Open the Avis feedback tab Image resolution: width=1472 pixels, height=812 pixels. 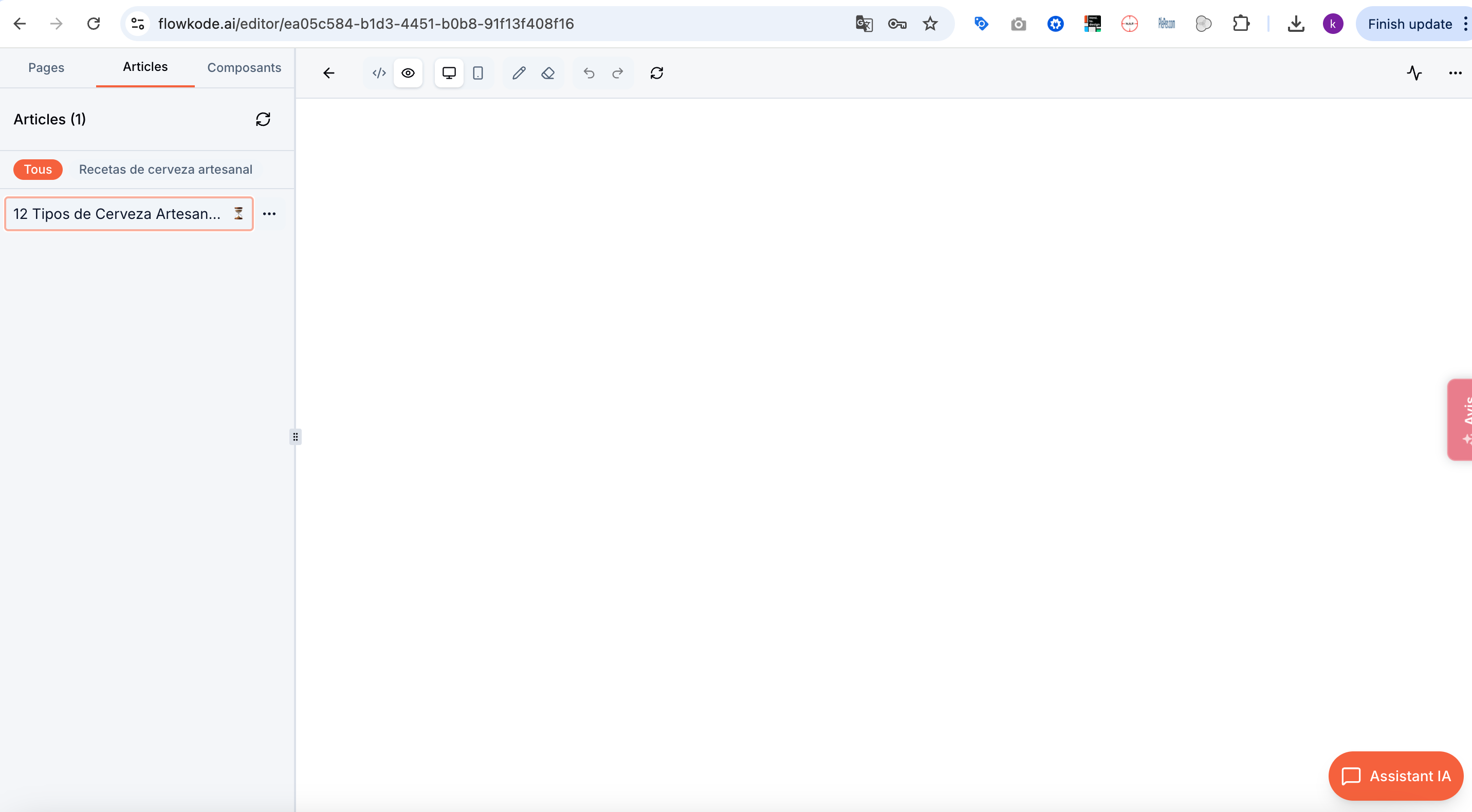pos(1461,419)
